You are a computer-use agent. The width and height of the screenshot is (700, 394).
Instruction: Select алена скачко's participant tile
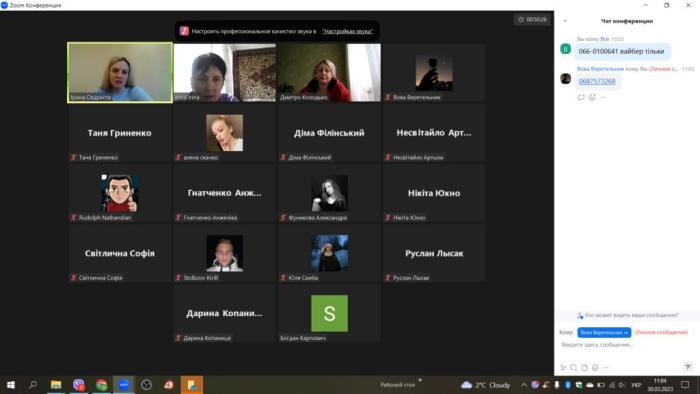point(225,133)
